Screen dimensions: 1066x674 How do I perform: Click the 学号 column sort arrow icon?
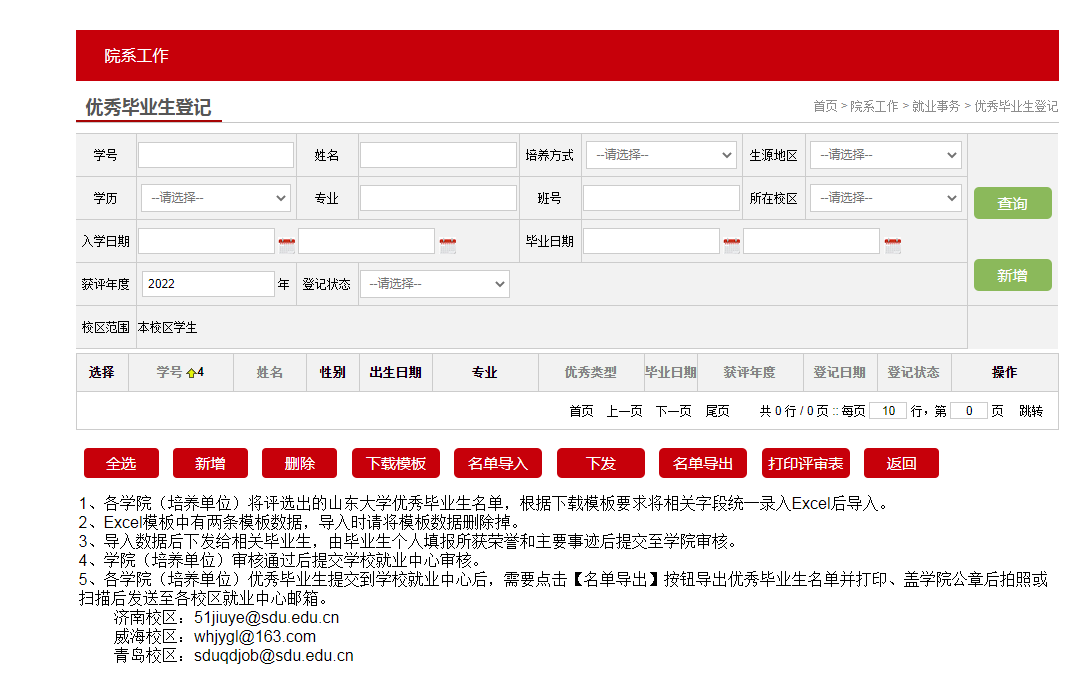coord(191,373)
